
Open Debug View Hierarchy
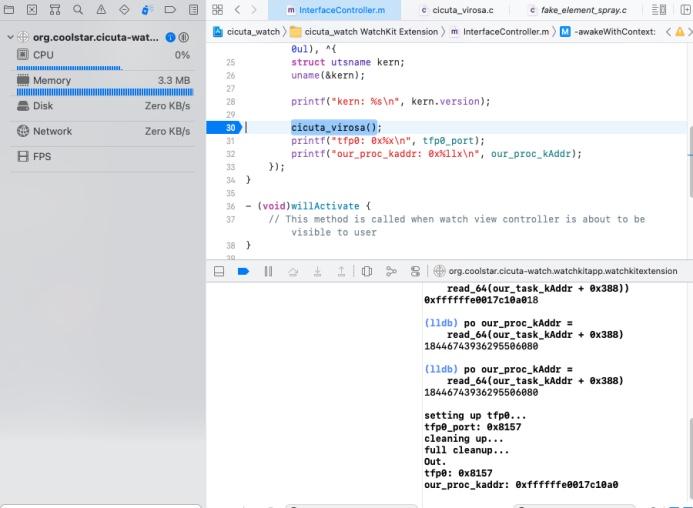(x=367, y=271)
